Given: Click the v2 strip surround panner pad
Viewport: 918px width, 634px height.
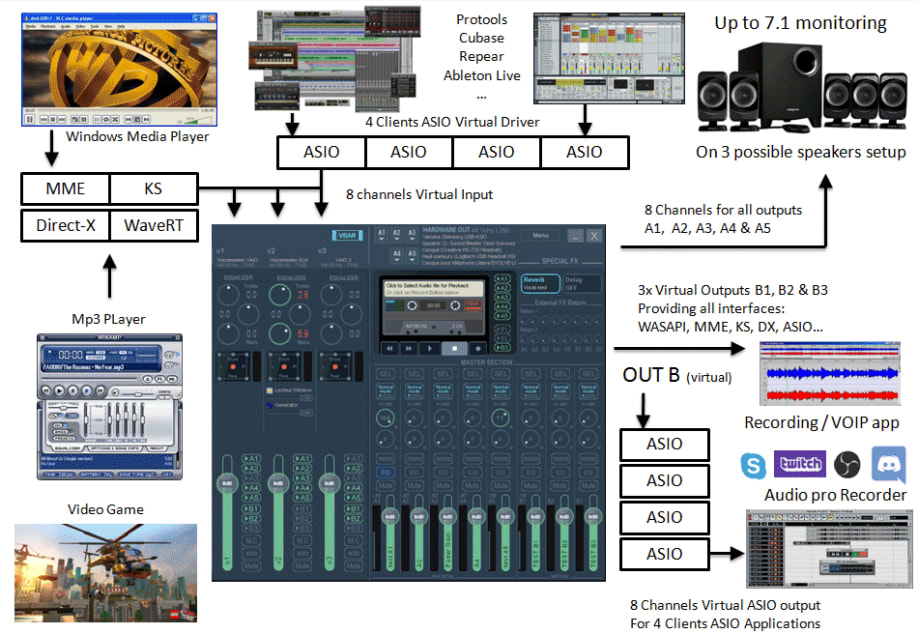Looking at the screenshot, I should tap(284, 366).
